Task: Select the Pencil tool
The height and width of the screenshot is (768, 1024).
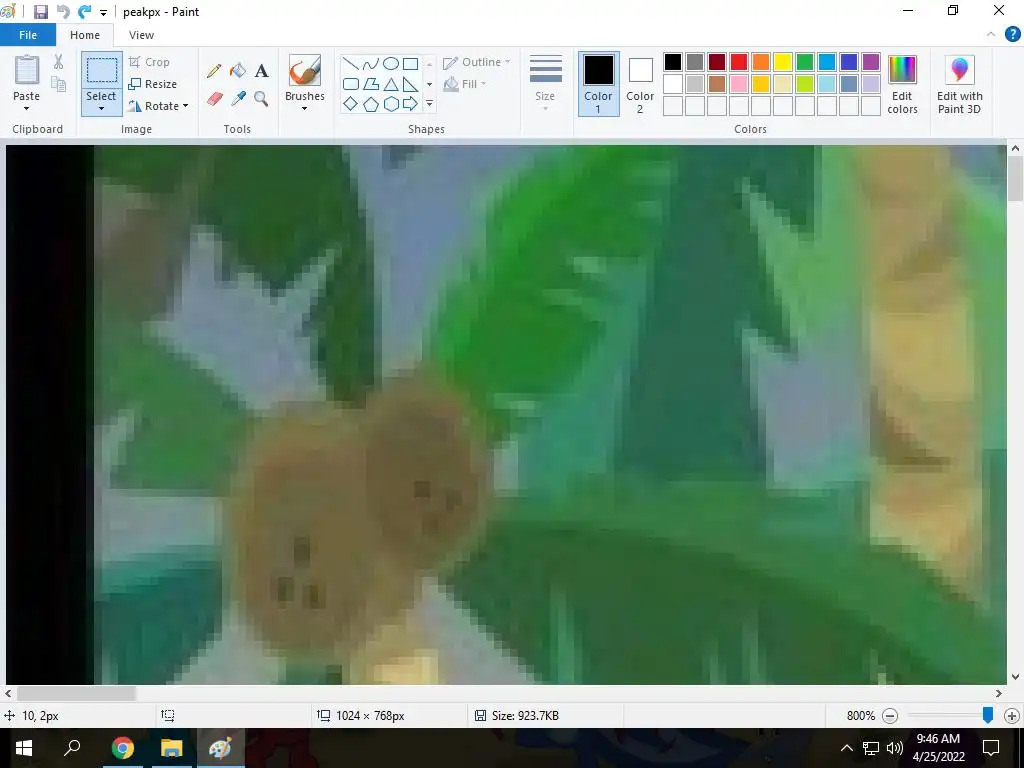Action: pos(214,71)
